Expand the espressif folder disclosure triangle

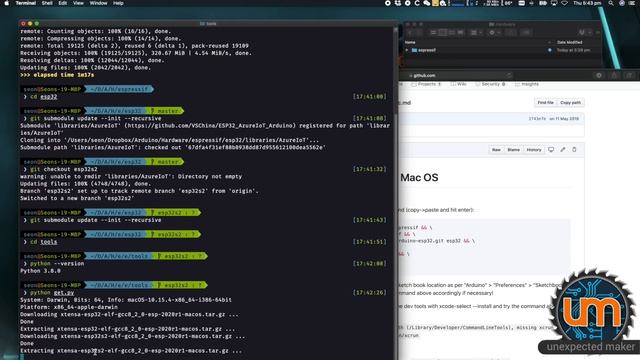(x=407, y=50)
